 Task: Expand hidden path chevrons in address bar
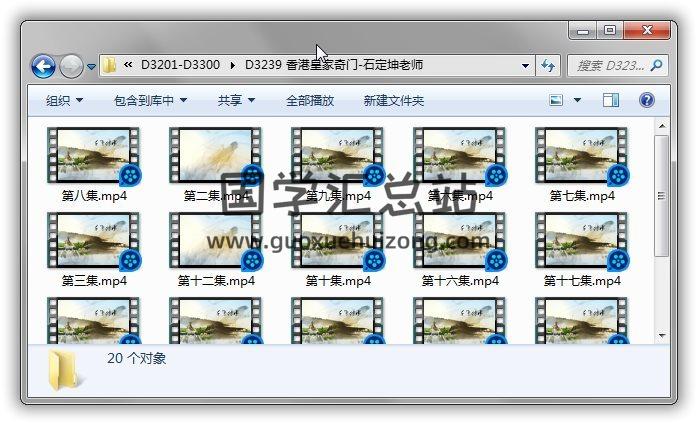click(128, 65)
